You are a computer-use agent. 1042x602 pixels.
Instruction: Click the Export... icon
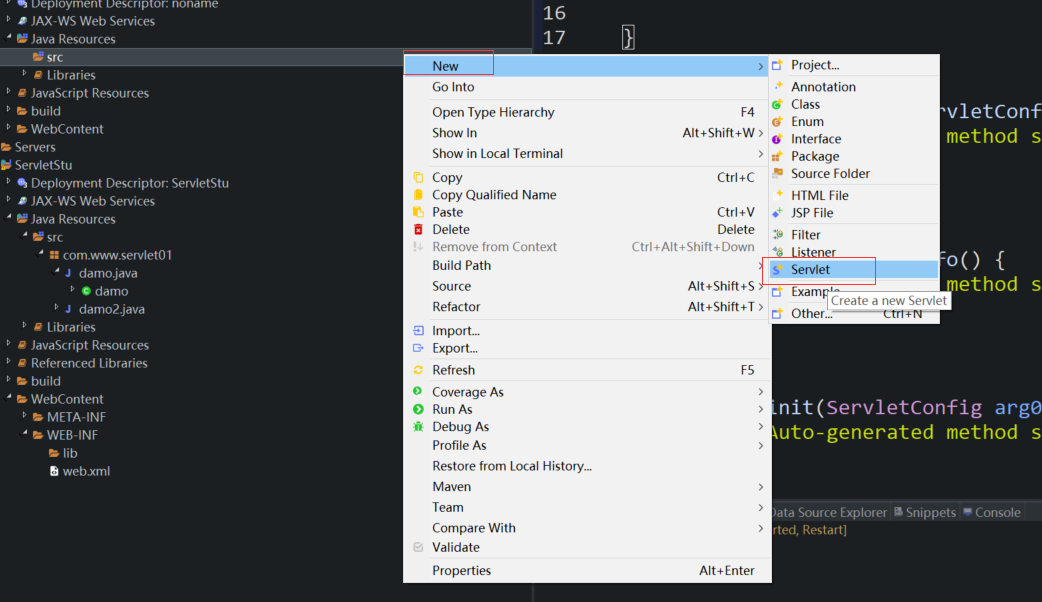(418, 348)
